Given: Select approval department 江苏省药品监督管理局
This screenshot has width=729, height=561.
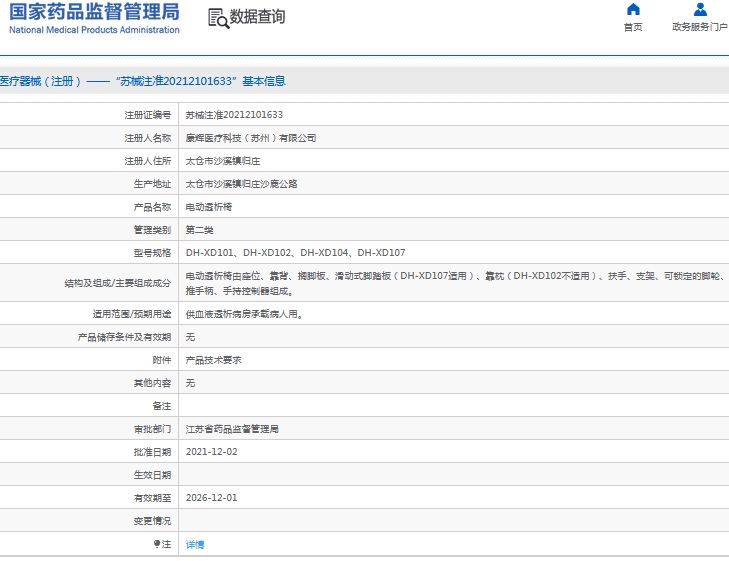Looking at the screenshot, I should click(232, 429).
